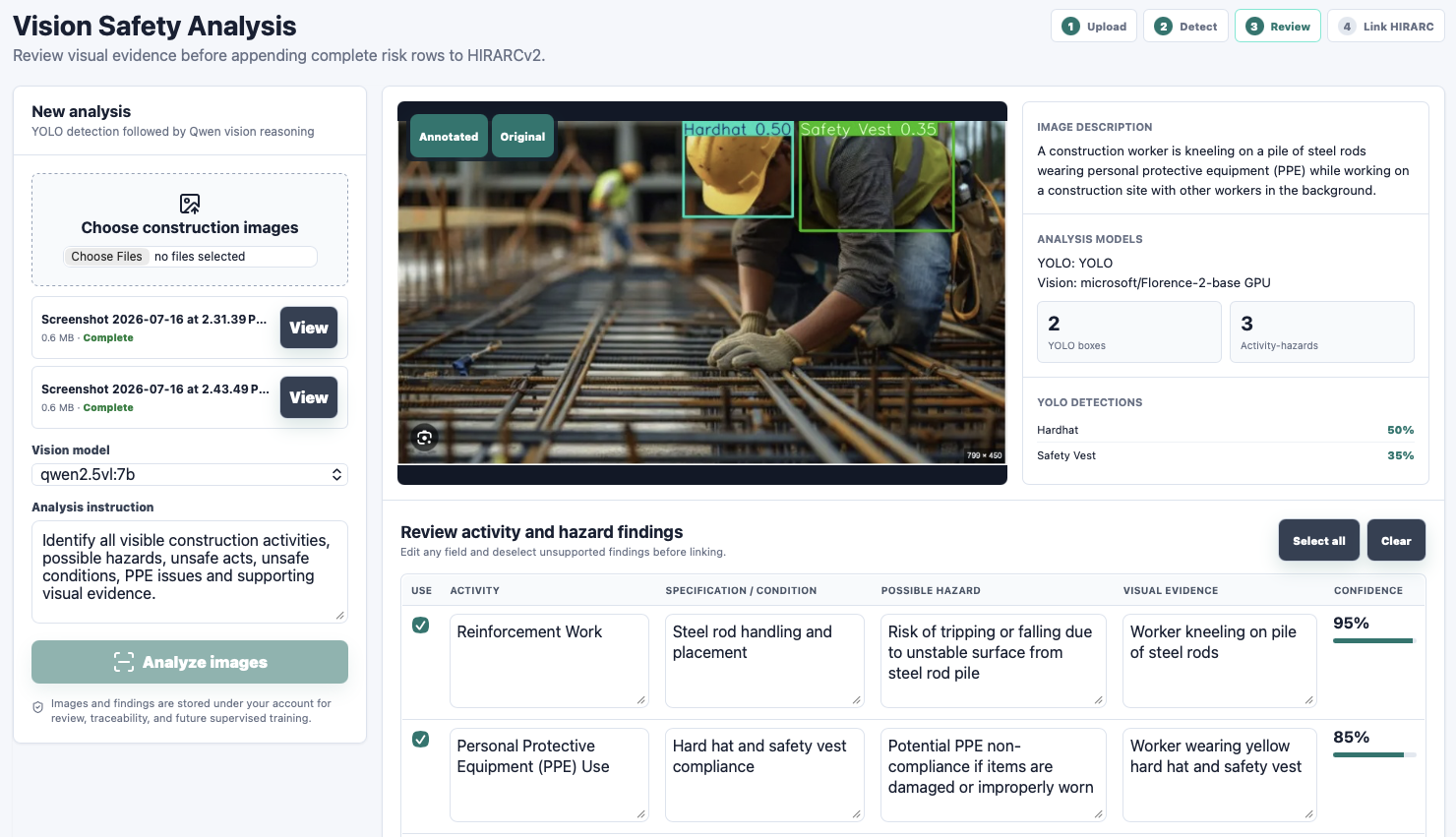Go to the Upload step

[x=1094, y=27]
